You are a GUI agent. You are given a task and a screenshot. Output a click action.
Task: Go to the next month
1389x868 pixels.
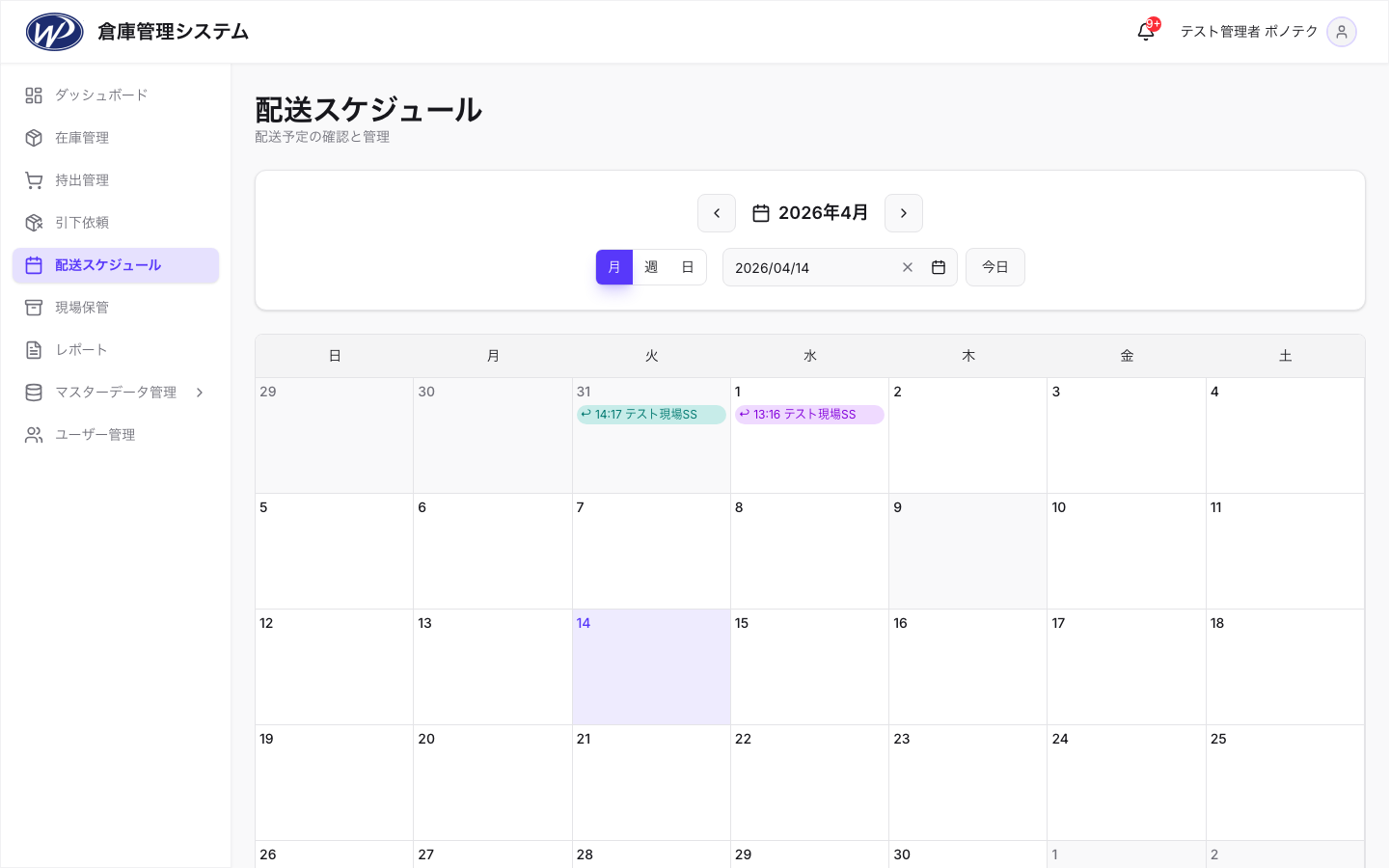pyautogui.click(x=904, y=213)
